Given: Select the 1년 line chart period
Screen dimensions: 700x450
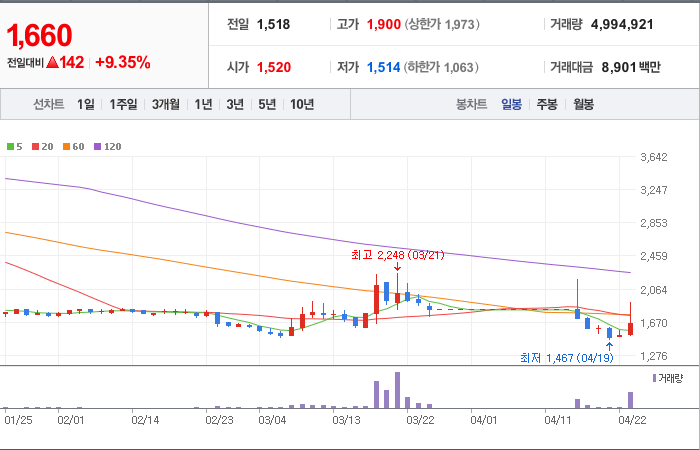Looking at the screenshot, I should click(x=203, y=104).
